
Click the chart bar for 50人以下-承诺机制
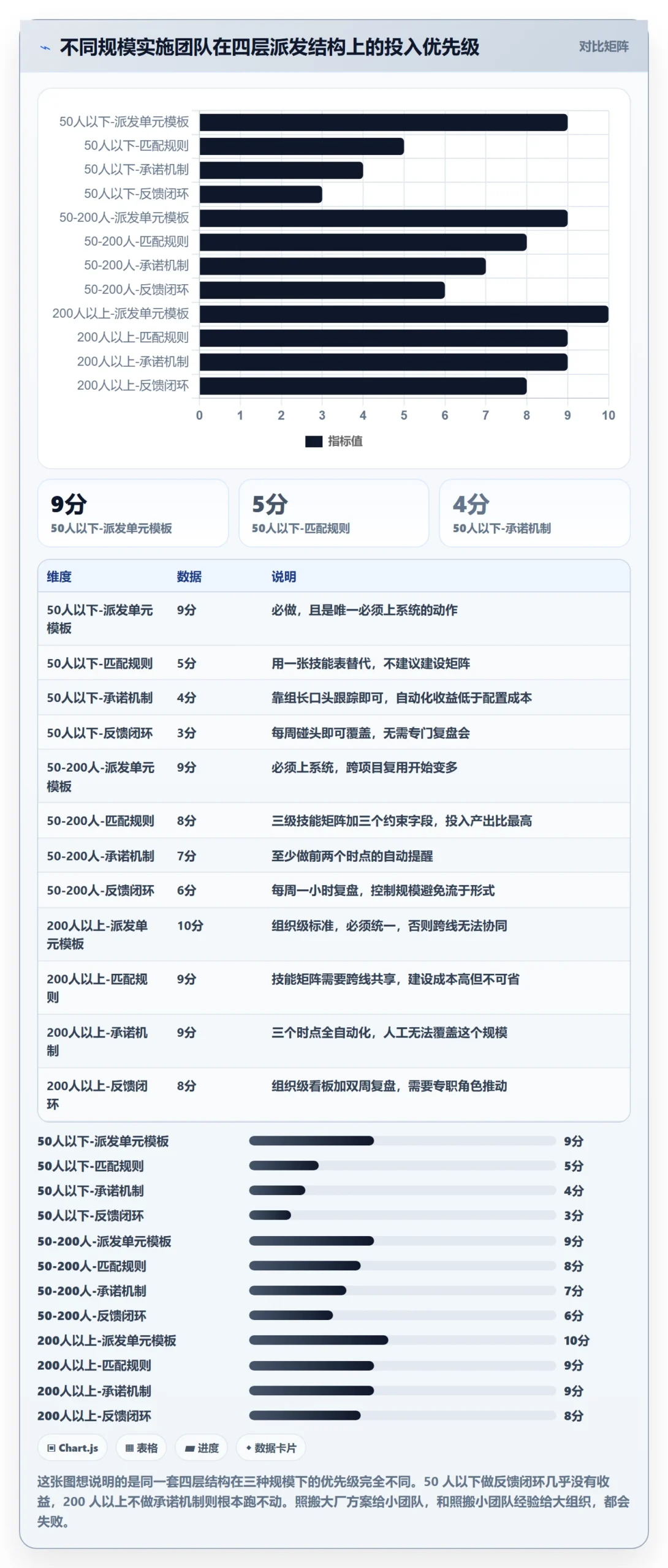click(x=281, y=170)
